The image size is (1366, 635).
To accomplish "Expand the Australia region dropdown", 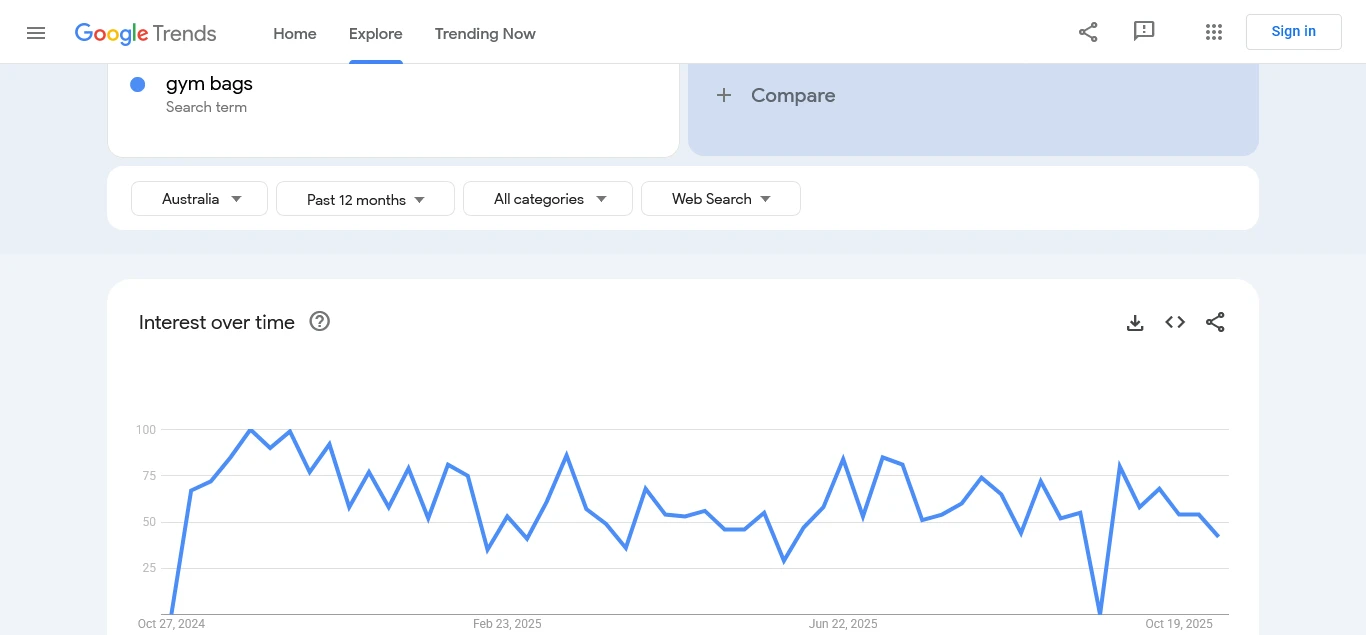I will point(200,199).
